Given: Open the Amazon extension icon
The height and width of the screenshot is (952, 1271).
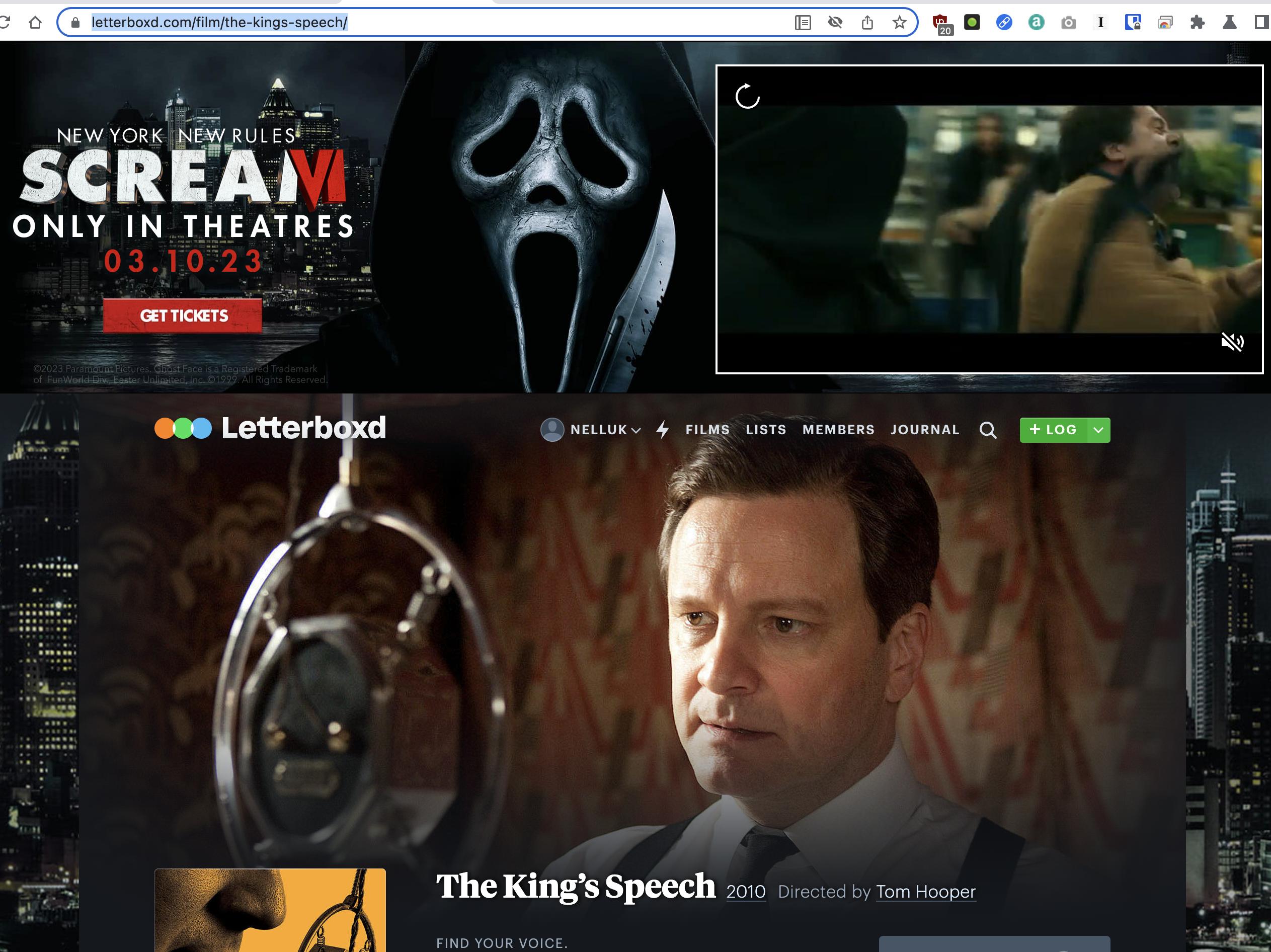Looking at the screenshot, I should tap(1036, 23).
